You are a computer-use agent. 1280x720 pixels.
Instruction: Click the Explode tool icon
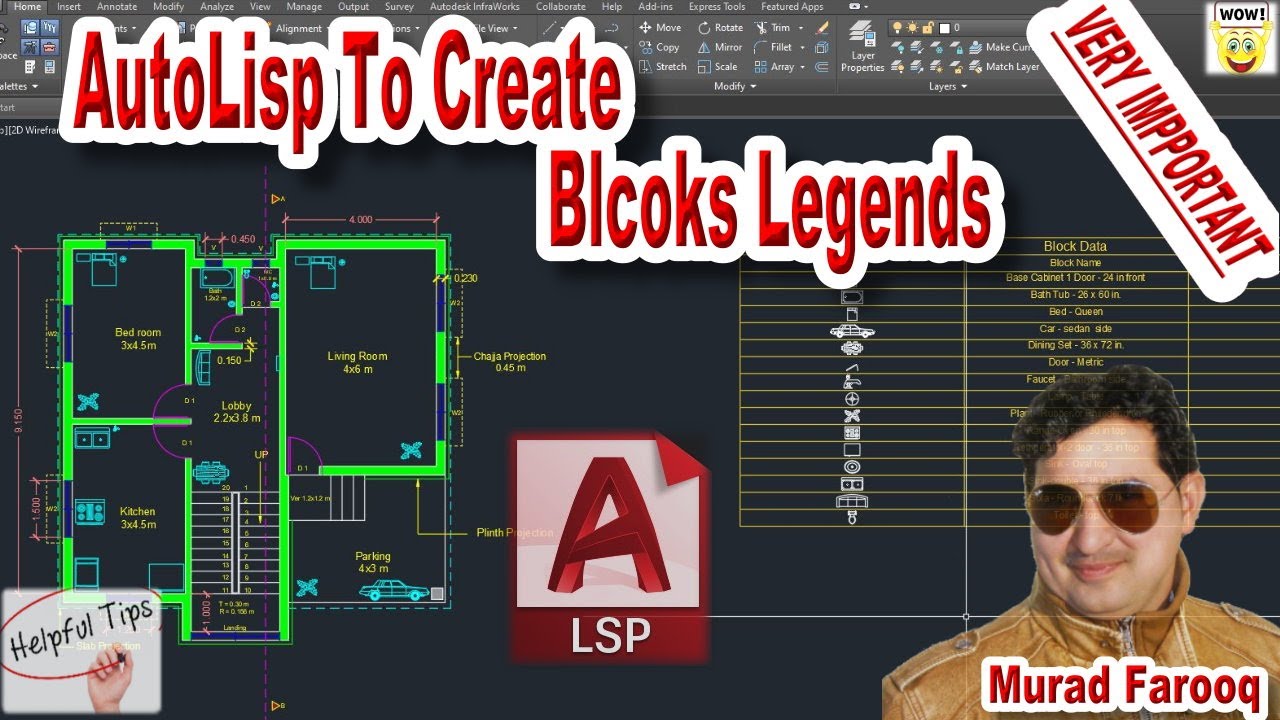[822, 47]
